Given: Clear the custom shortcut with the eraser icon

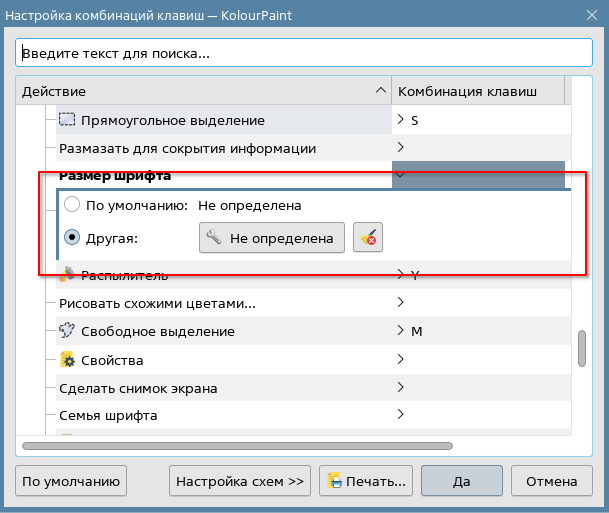Looking at the screenshot, I should coord(368,238).
